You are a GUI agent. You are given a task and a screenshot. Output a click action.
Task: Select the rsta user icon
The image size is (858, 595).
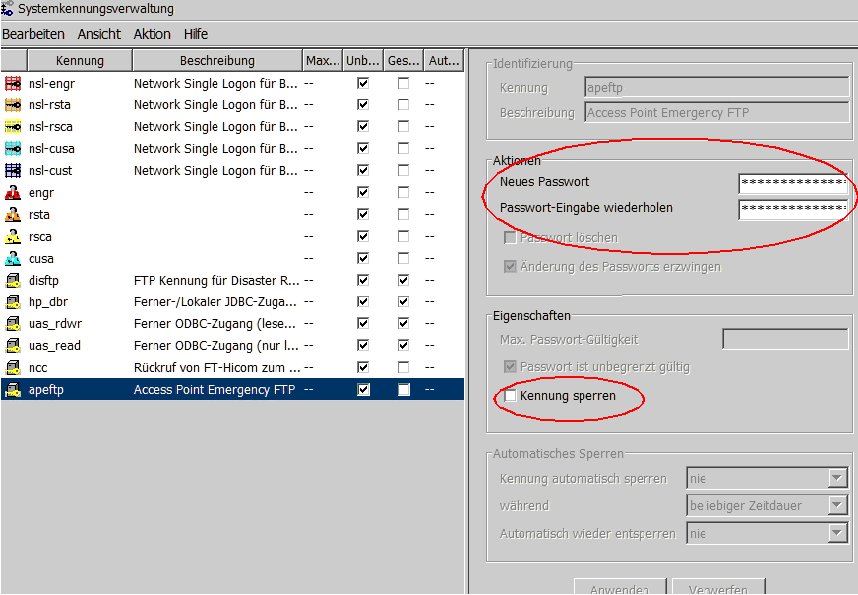[13, 215]
